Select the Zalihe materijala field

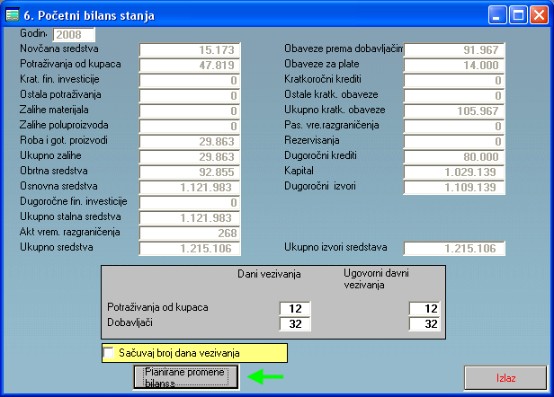(190, 111)
